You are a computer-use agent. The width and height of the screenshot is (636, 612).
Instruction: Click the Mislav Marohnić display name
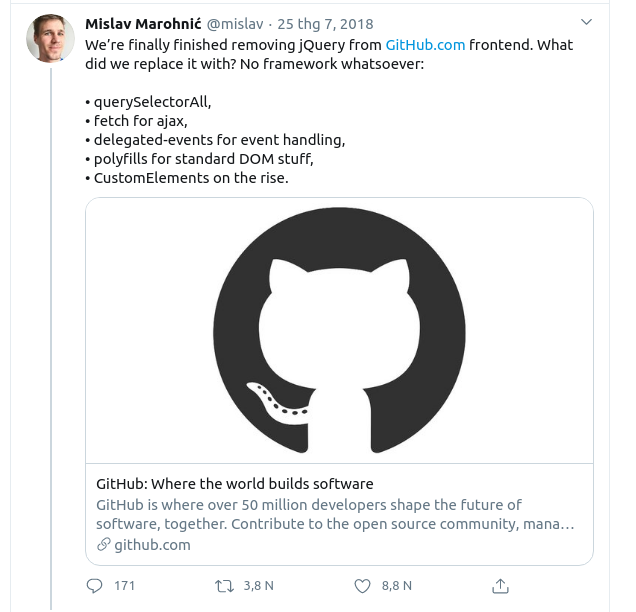pyautogui.click(x=143, y=23)
